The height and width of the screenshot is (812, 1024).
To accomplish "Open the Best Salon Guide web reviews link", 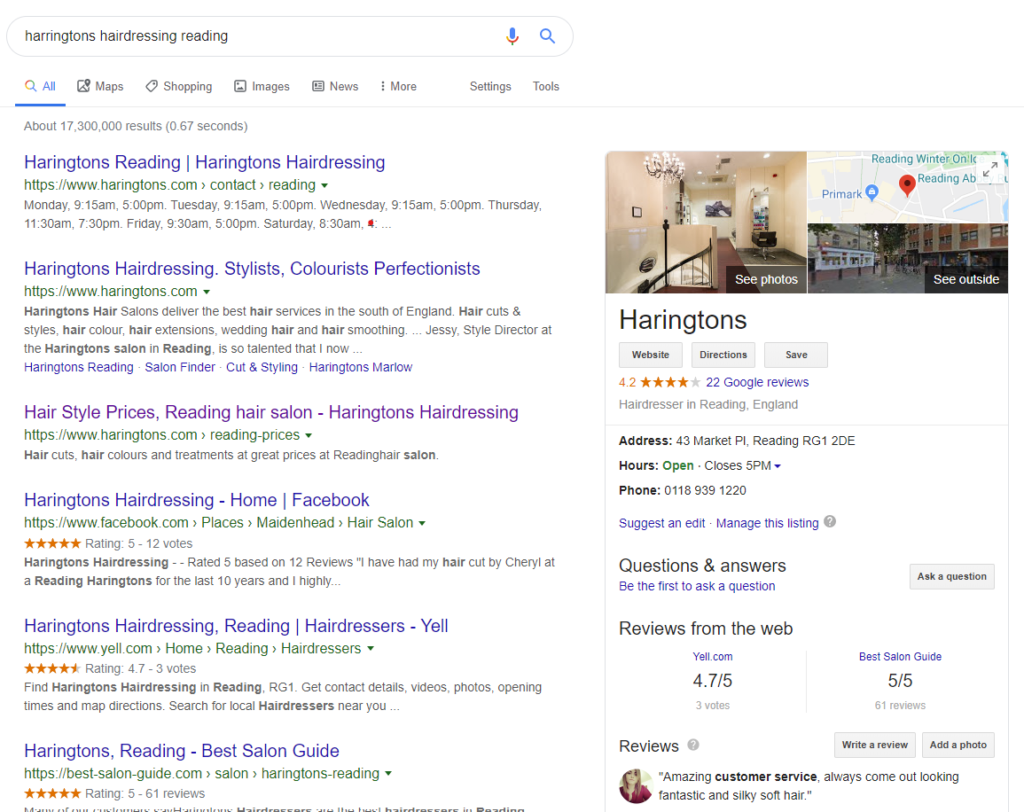I will point(900,657).
